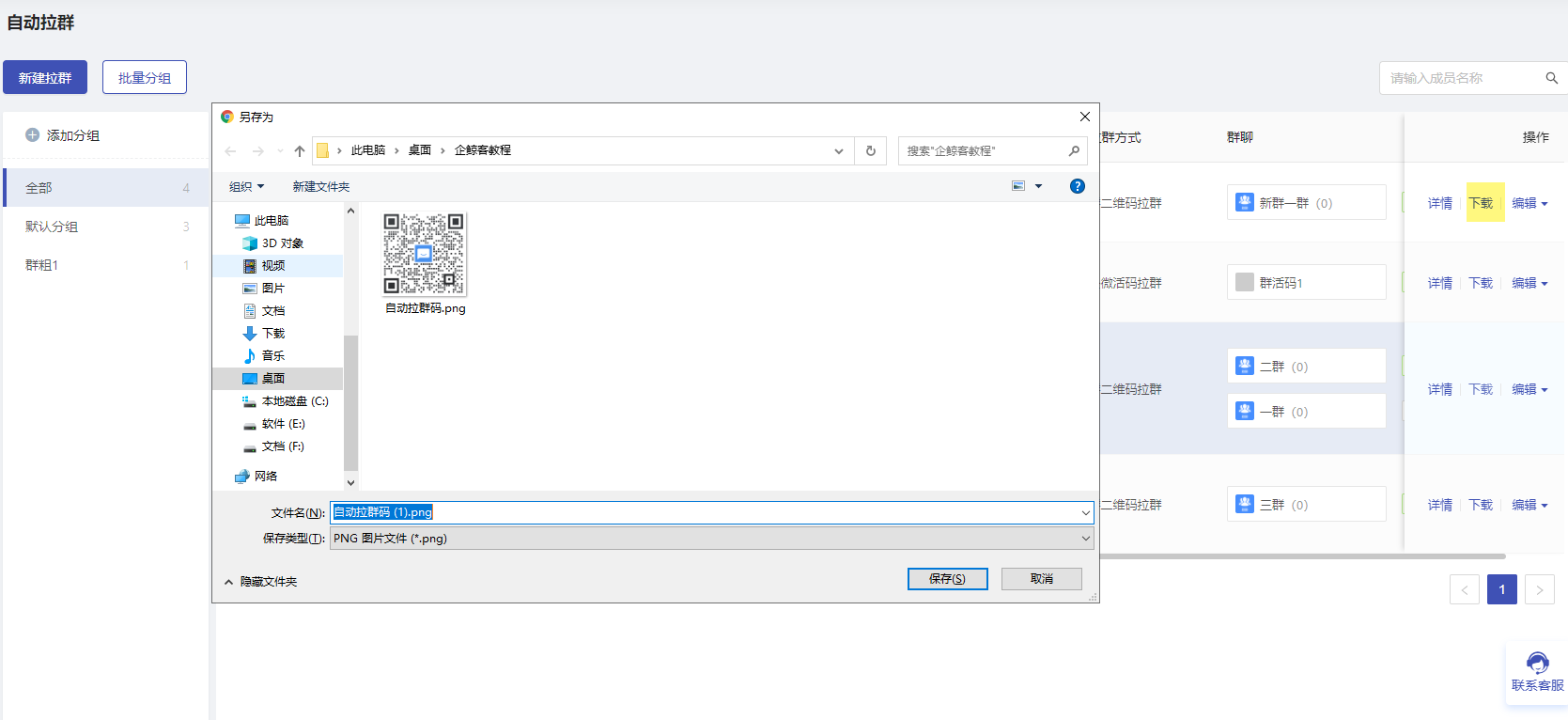
Task: Open the 保存类型 PNG format dropdown
Action: [712, 539]
